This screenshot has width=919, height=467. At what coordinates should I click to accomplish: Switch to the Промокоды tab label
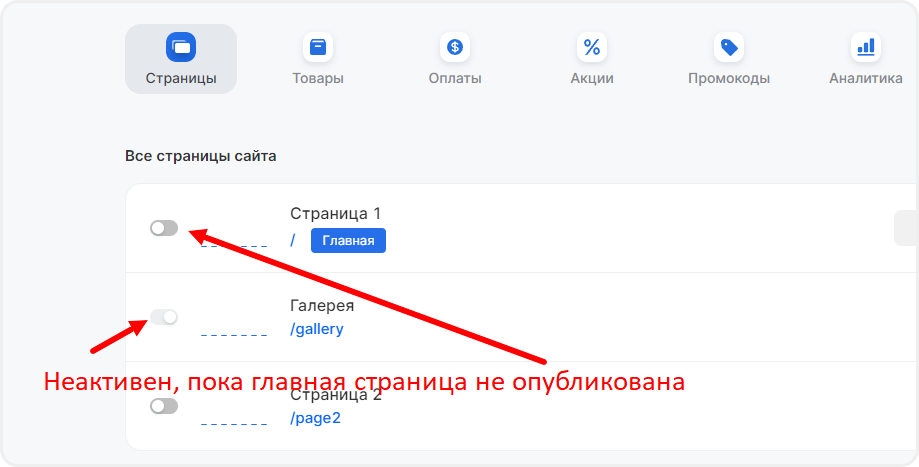click(x=729, y=79)
